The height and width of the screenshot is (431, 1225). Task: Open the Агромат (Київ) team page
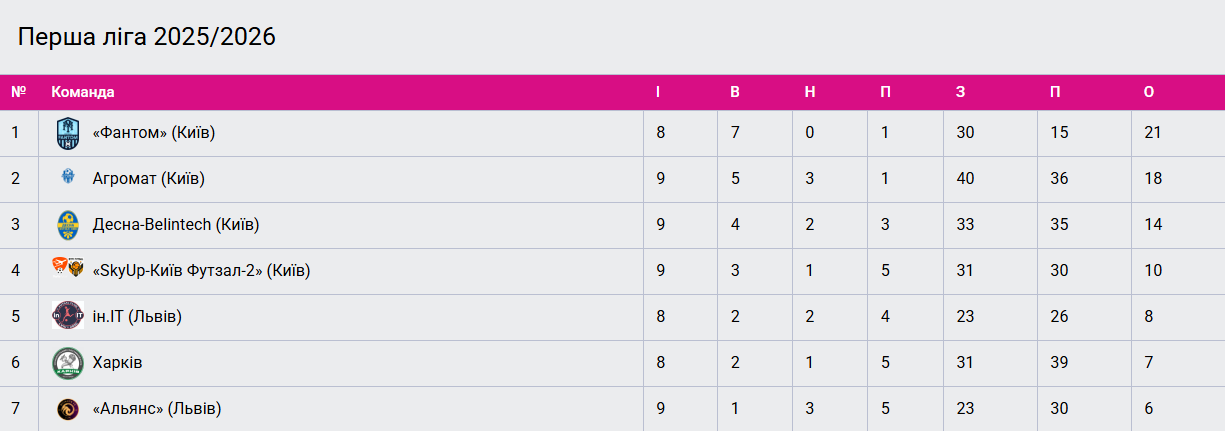tap(148, 179)
